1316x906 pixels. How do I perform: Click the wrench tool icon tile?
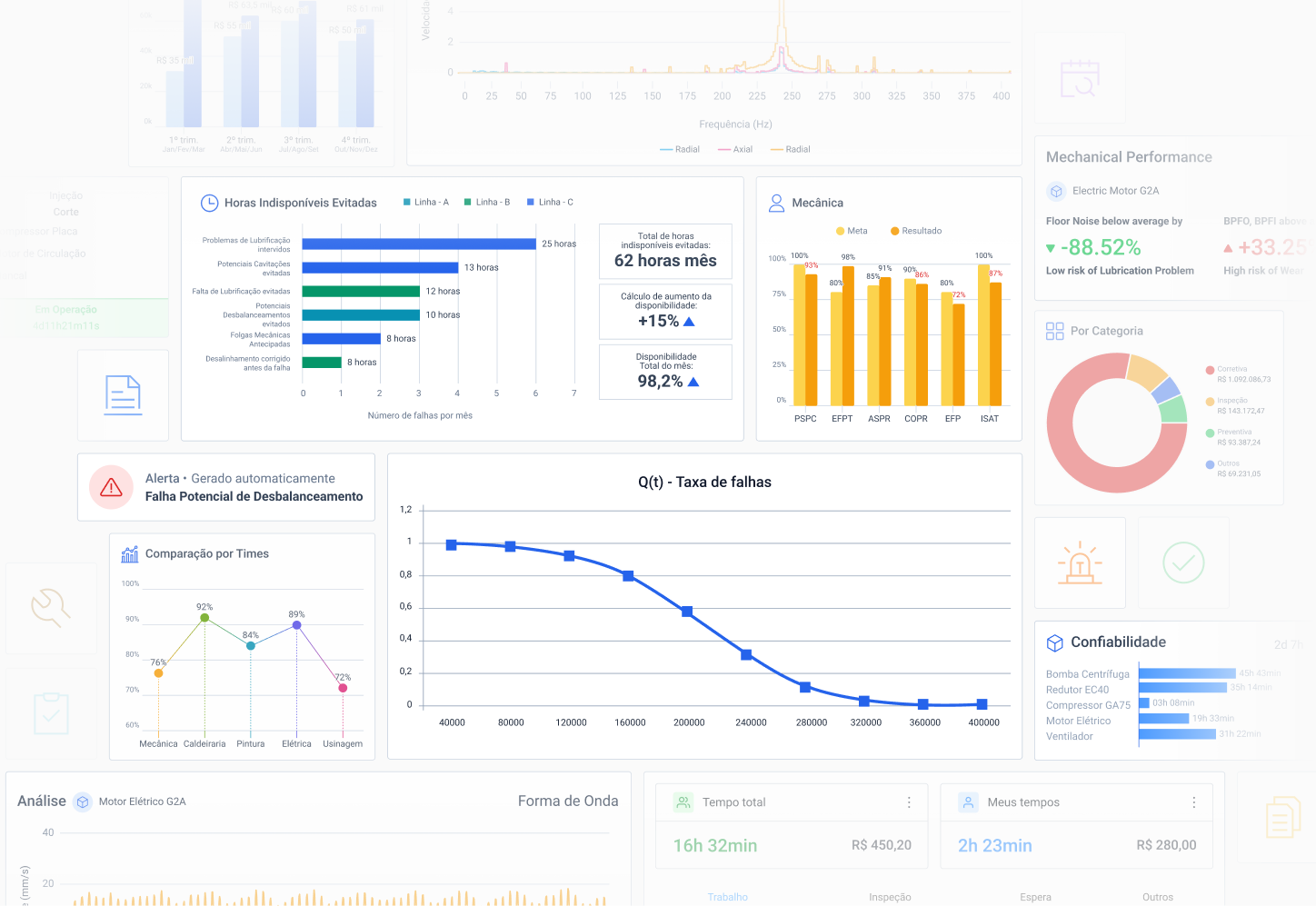[51, 608]
